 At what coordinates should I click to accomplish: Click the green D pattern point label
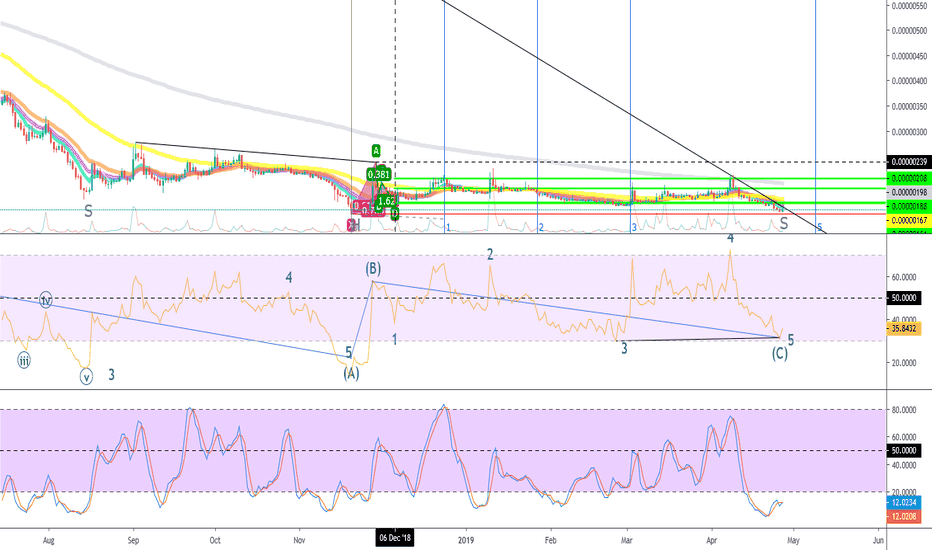(x=395, y=214)
